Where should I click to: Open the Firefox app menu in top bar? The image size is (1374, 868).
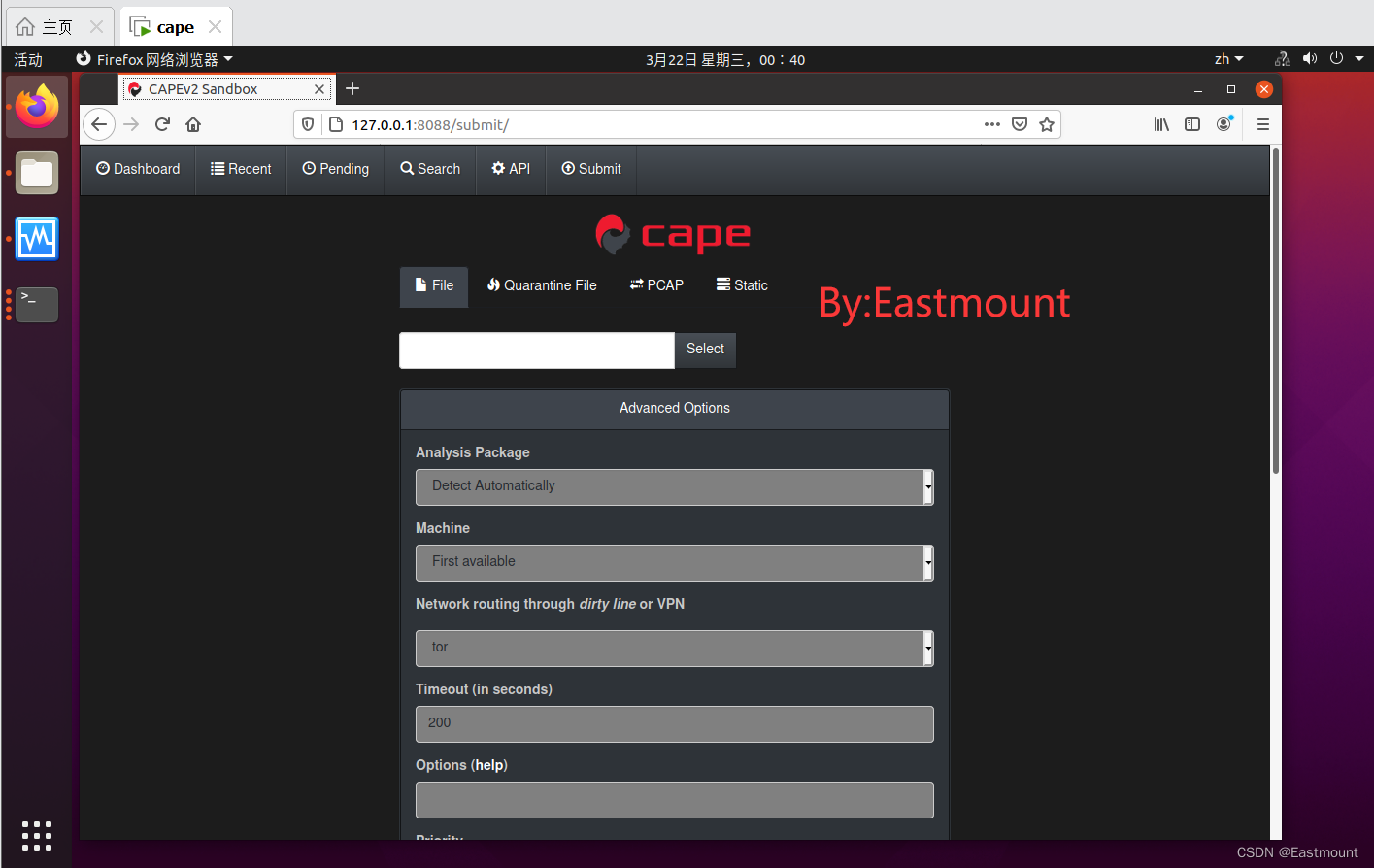[154, 59]
